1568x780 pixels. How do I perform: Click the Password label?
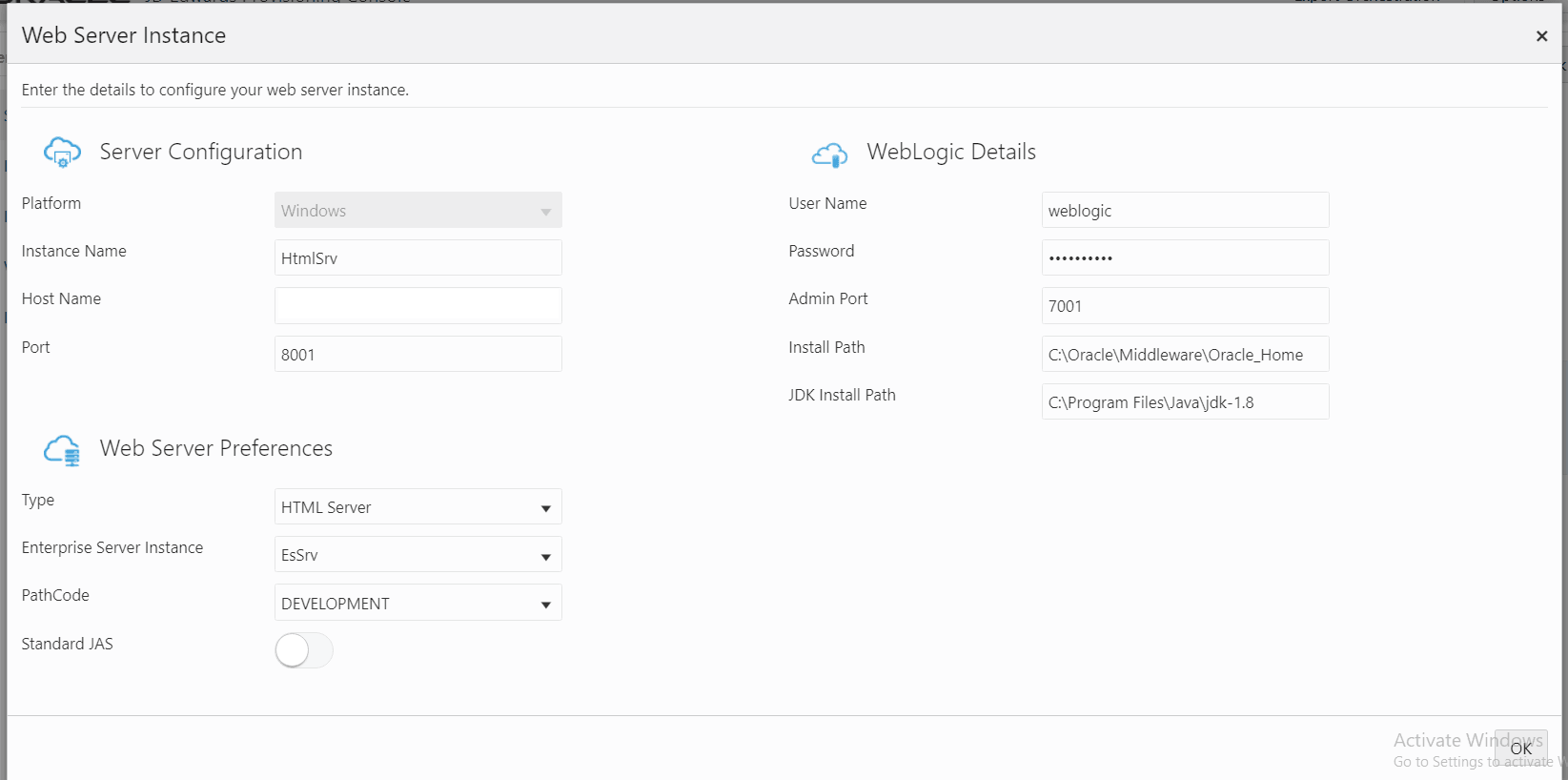click(822, 251)
